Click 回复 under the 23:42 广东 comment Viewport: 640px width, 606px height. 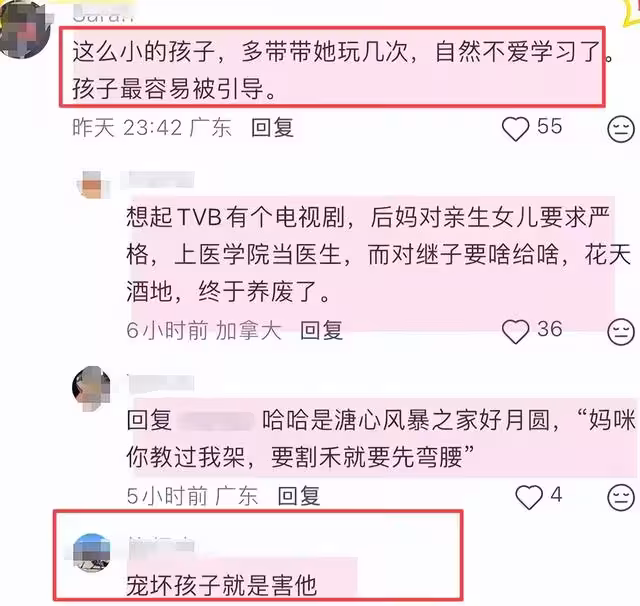pos(272,127)
